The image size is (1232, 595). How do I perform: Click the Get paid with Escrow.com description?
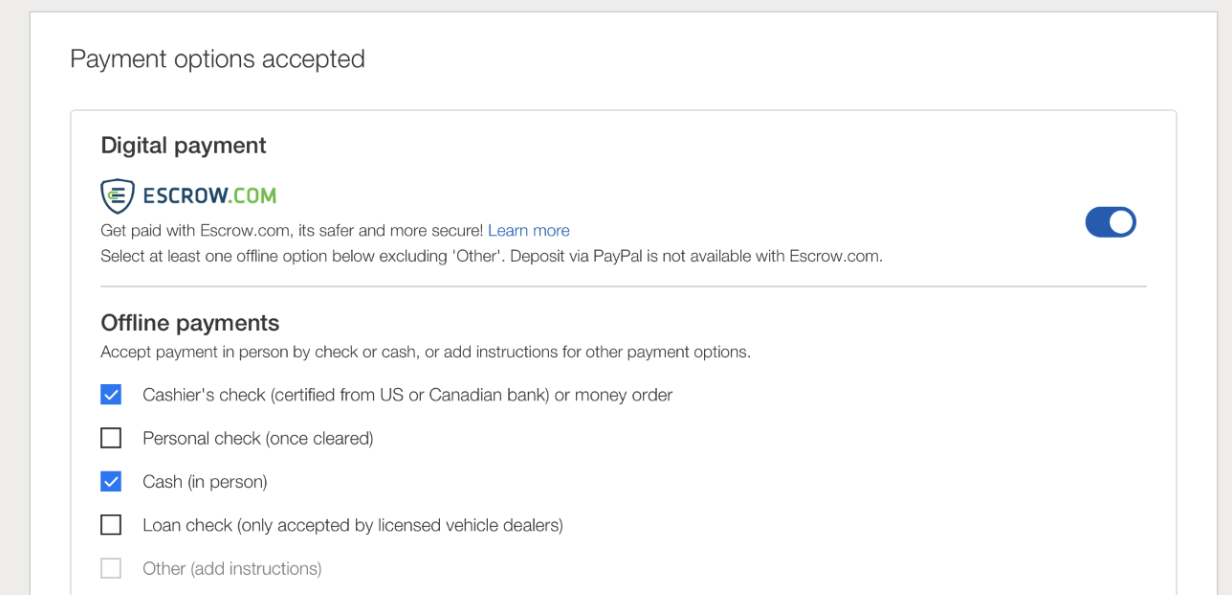(x=292, y=231)
